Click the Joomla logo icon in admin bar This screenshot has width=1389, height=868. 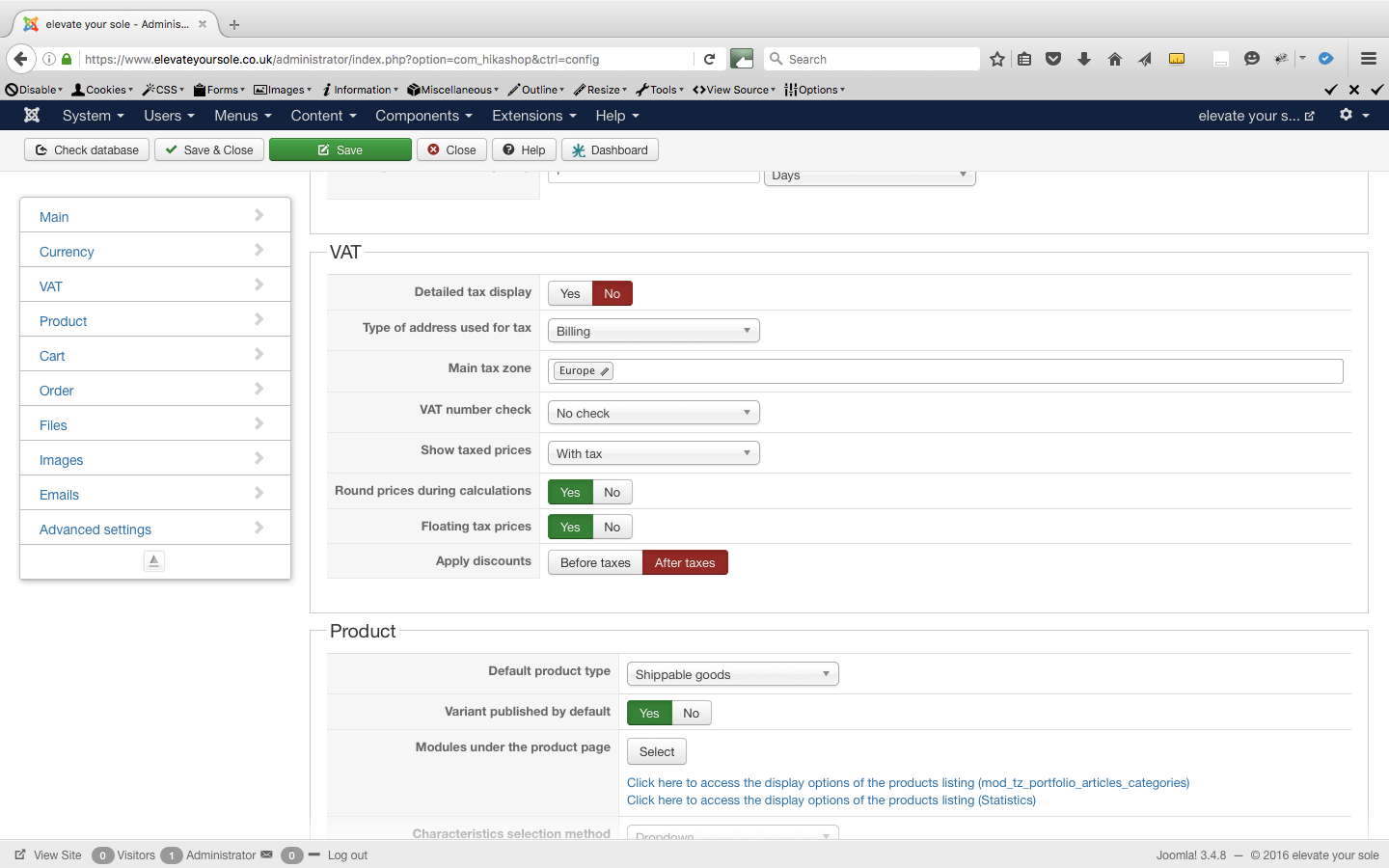coord(32,116)
